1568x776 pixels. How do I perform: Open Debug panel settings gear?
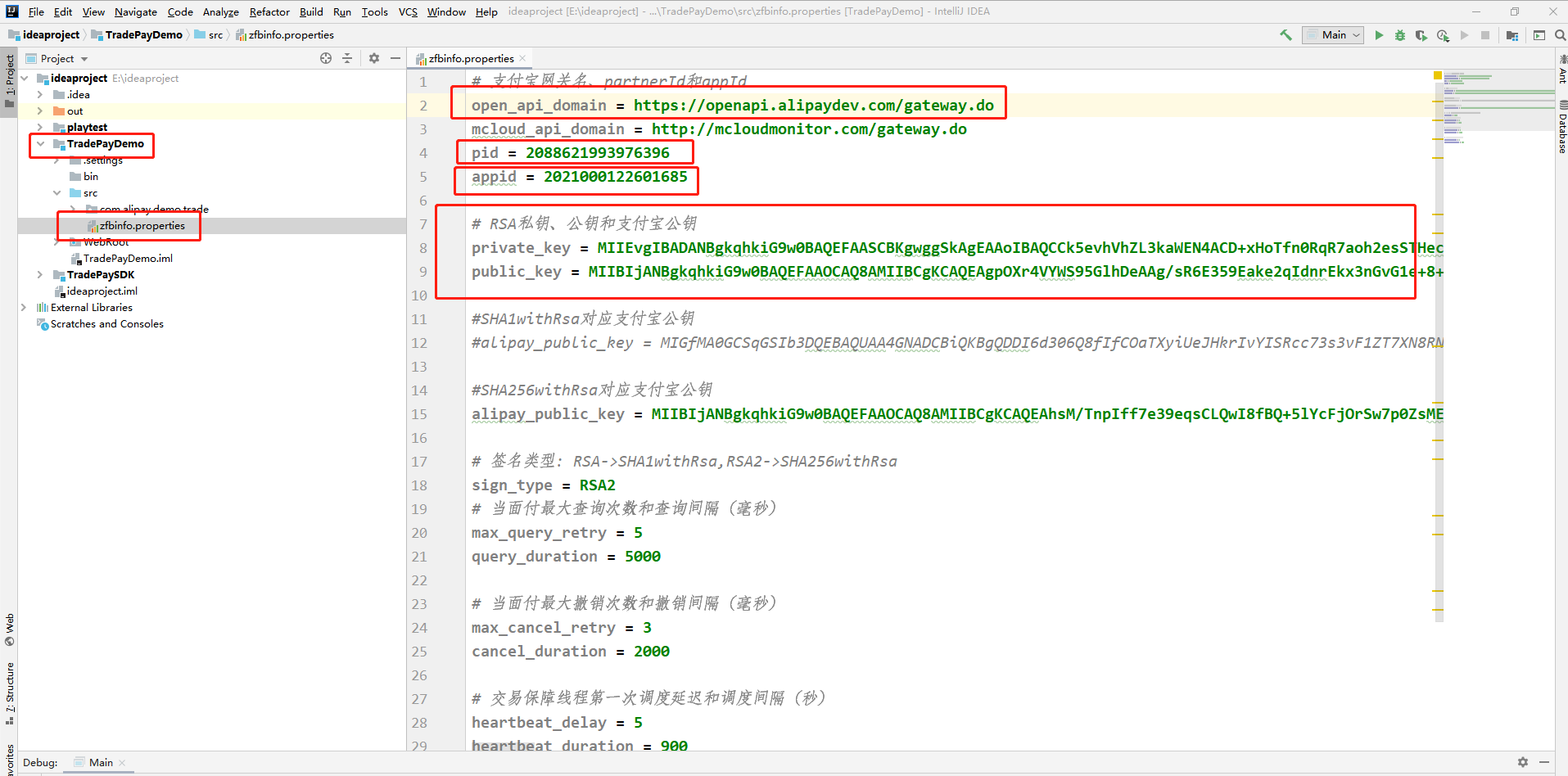[1522, 762]
